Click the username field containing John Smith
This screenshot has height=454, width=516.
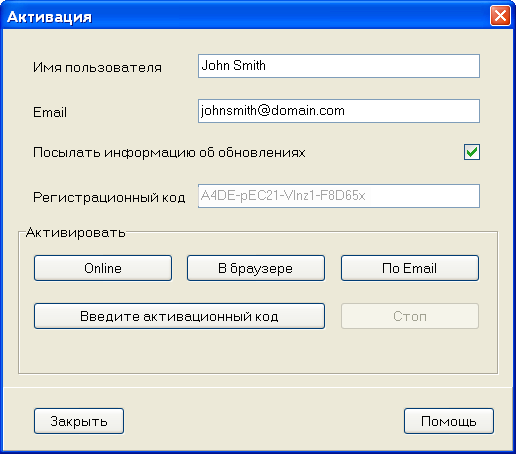click(339, 66)
